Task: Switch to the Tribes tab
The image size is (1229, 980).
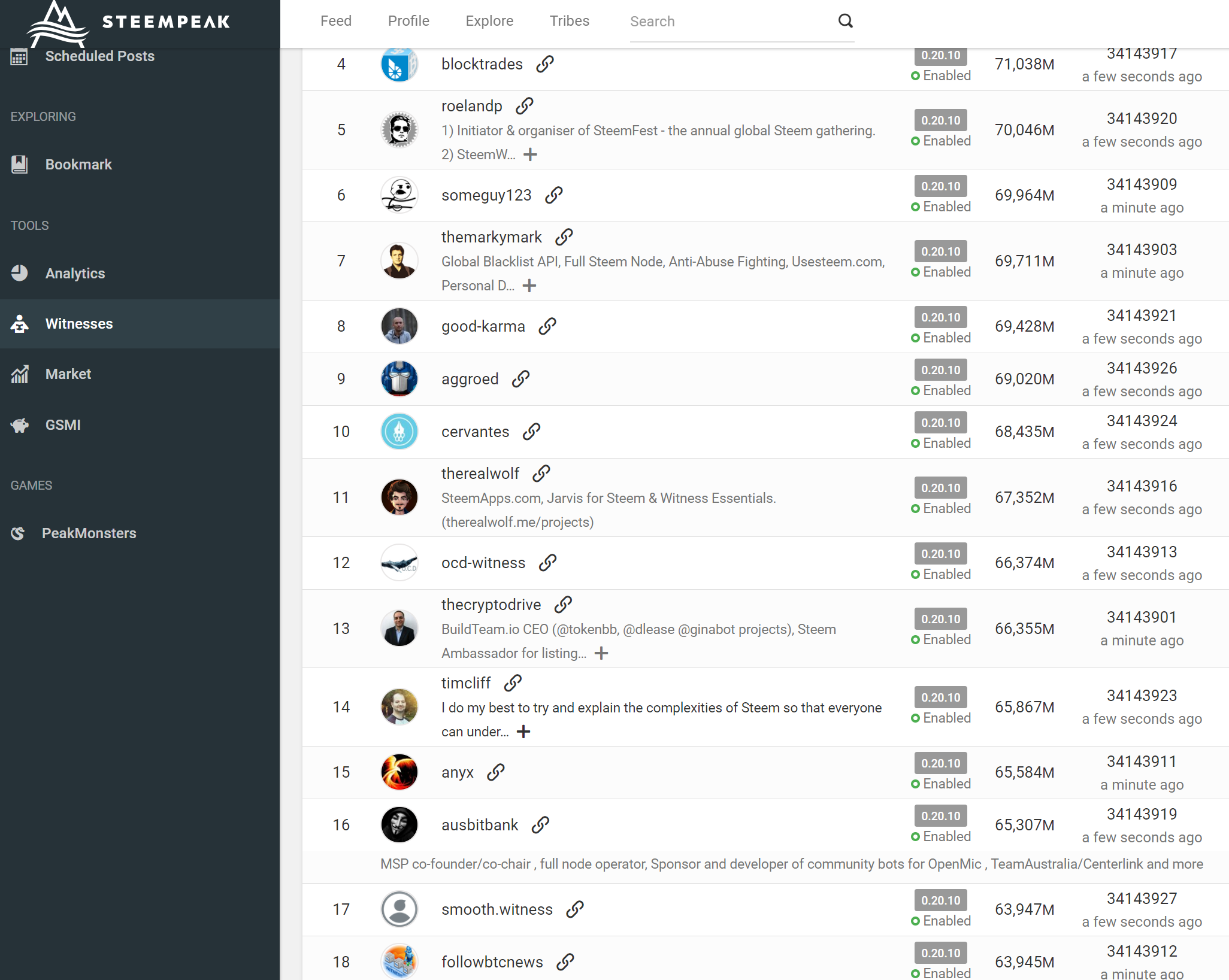Action: (569, 21)
